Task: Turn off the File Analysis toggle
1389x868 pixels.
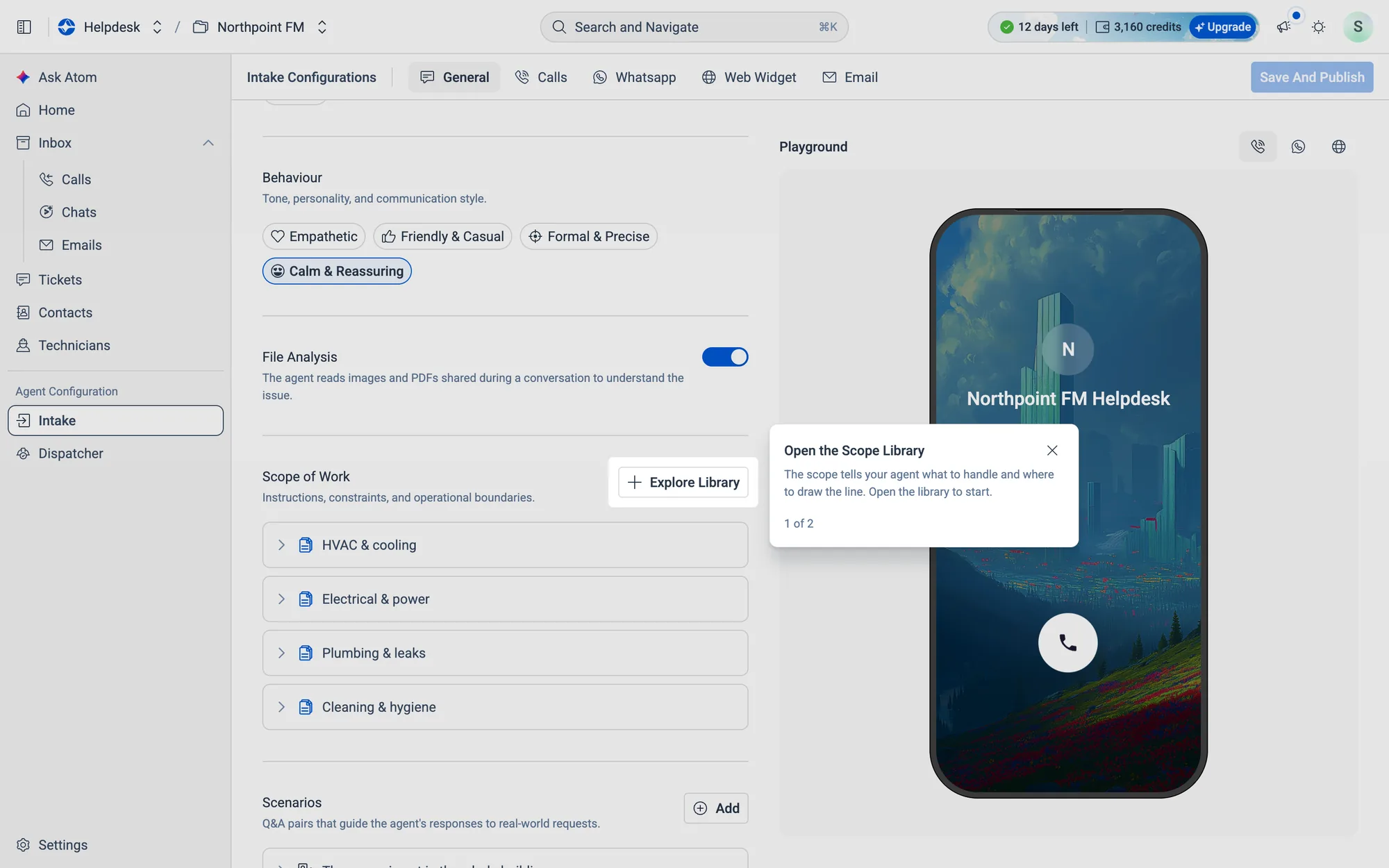Action: (x=725, y=357)
